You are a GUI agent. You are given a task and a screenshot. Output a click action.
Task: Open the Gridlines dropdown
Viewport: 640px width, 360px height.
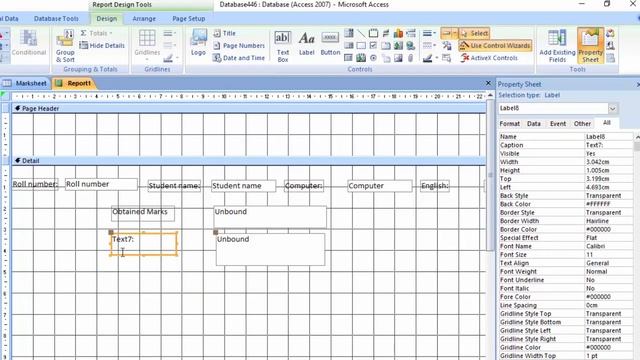pos(147,45)
